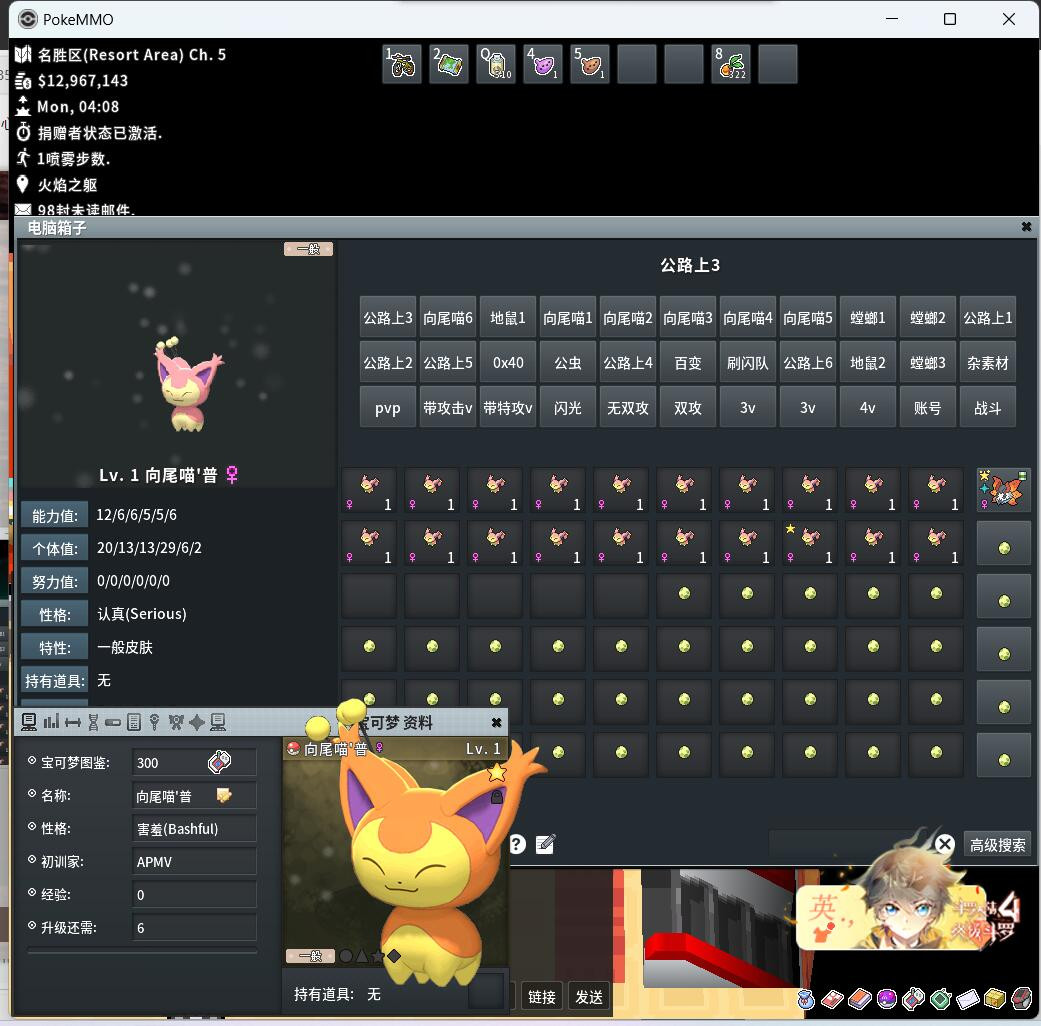Toggle the lock icon on Skitty portrait

click(x=497, y=798)
